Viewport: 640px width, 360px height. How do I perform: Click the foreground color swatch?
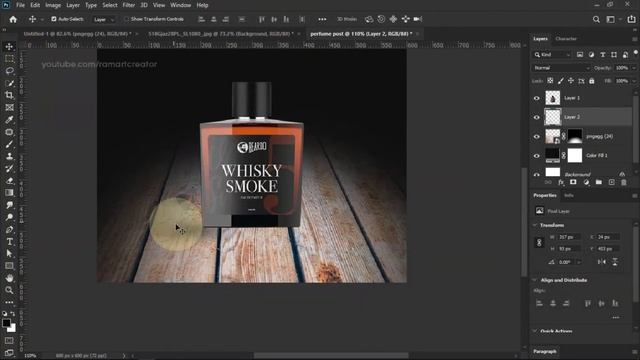point(6,323)
